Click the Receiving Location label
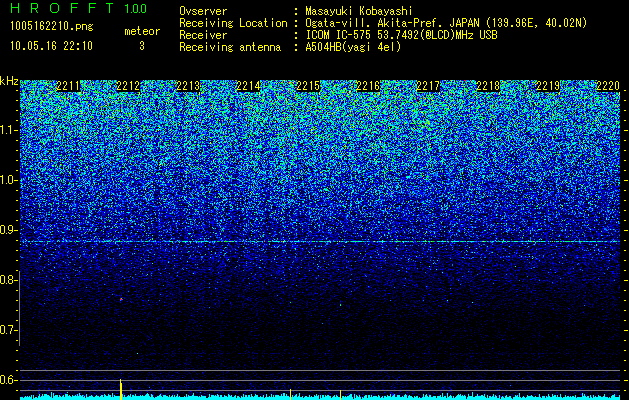This screenshot has width=629, height=400. [x=233, y=23]
